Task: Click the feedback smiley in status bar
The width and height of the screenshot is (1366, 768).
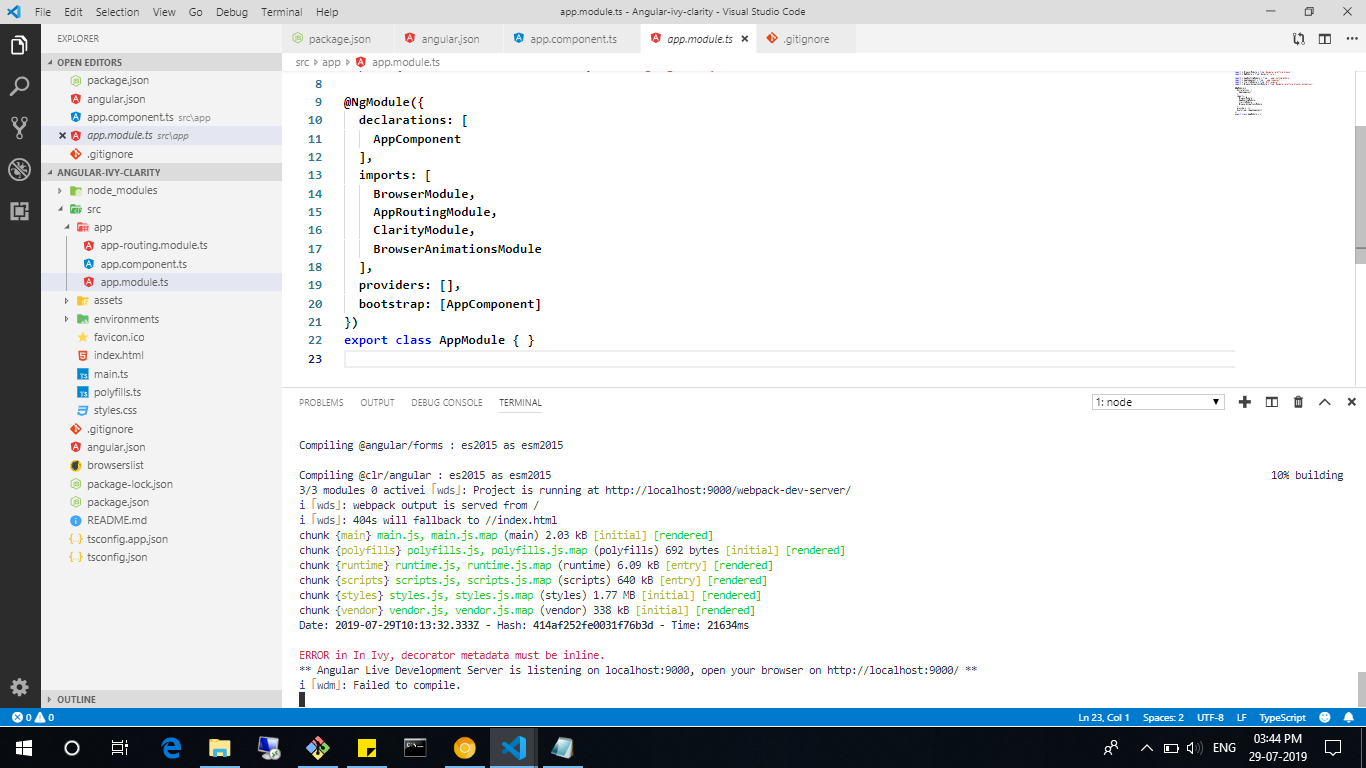Action: [1325, 717]
